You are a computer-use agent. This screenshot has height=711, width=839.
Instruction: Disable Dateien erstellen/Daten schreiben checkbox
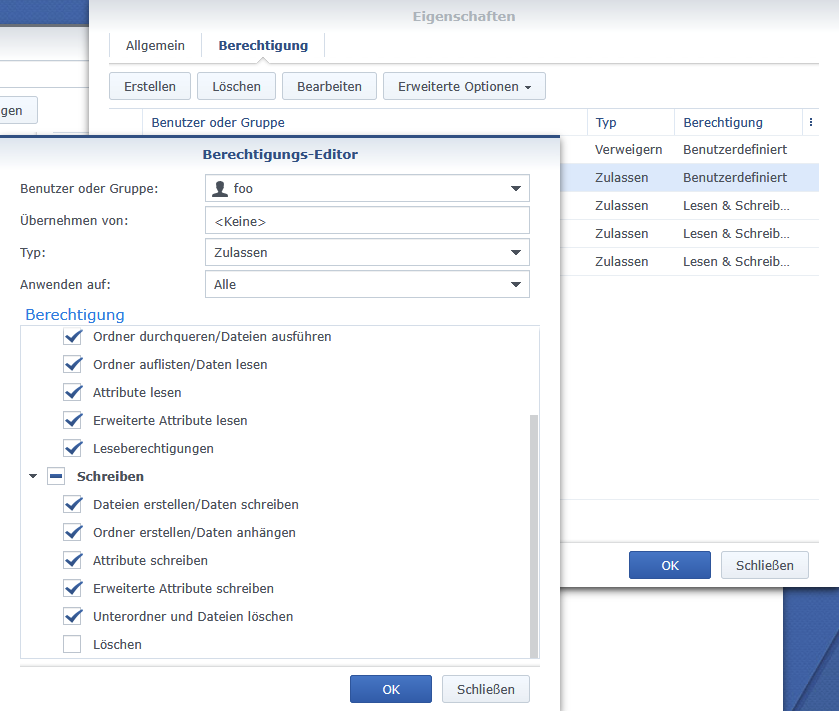click(x=72, y=505)
